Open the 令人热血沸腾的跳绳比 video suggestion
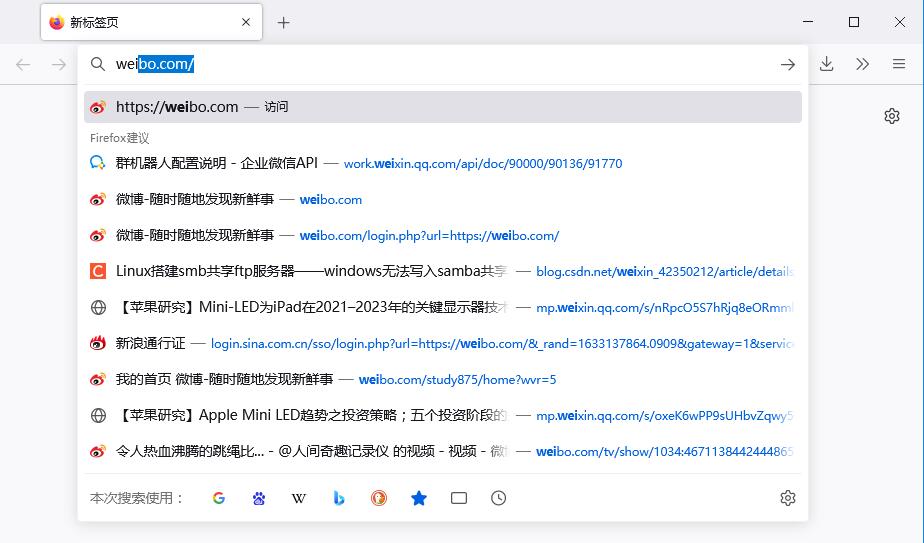 pos(443,451)
